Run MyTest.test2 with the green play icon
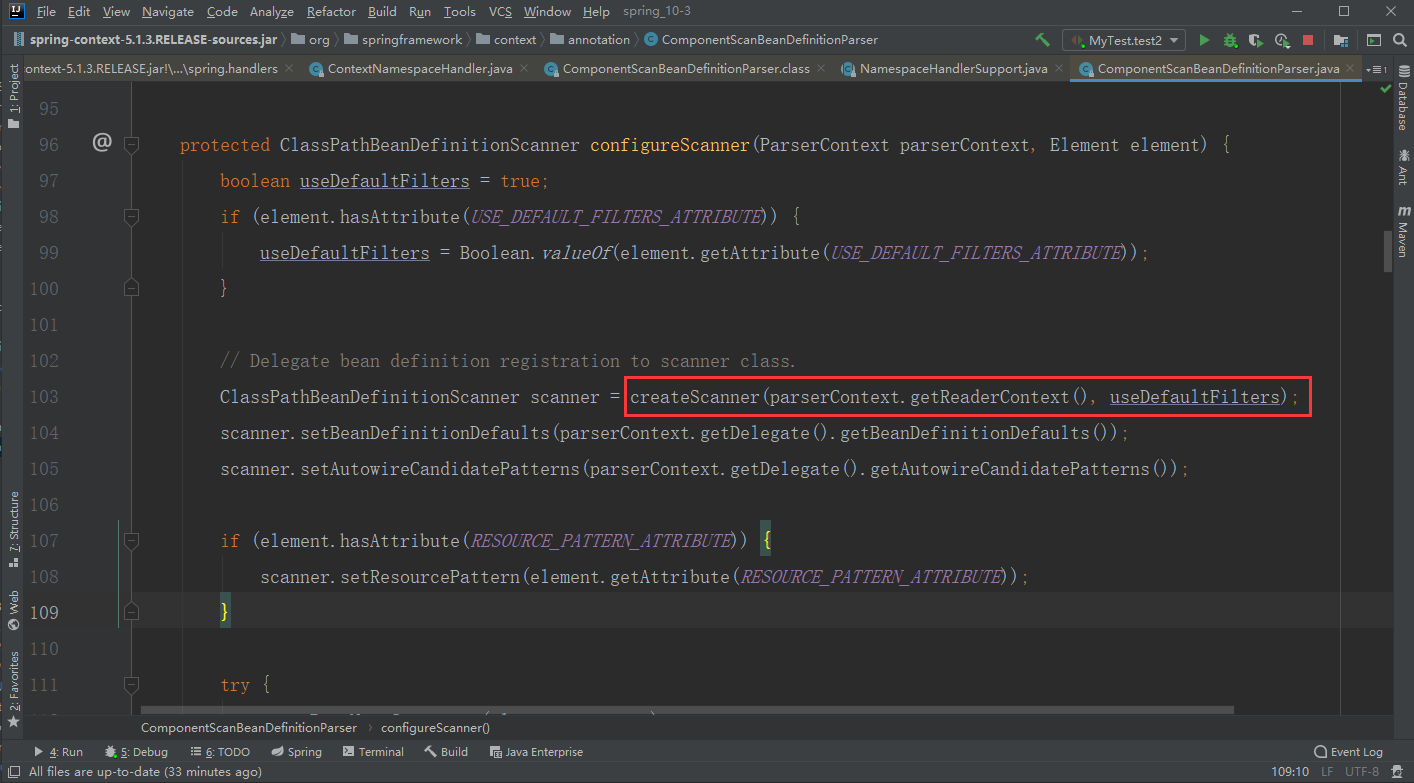 click(x=1204, y=40)
